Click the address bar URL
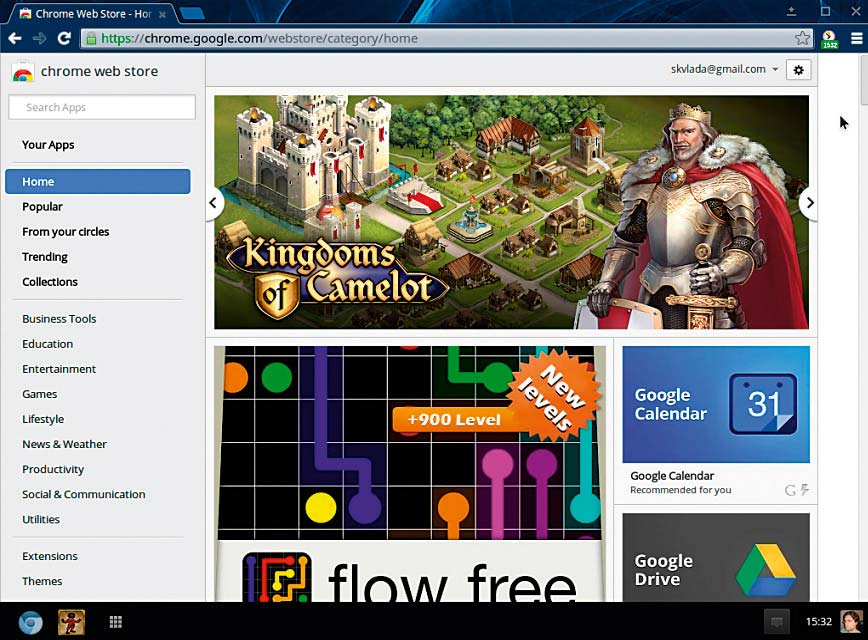The width and height of the screenshot is (868, 640). tap(259, 38)
